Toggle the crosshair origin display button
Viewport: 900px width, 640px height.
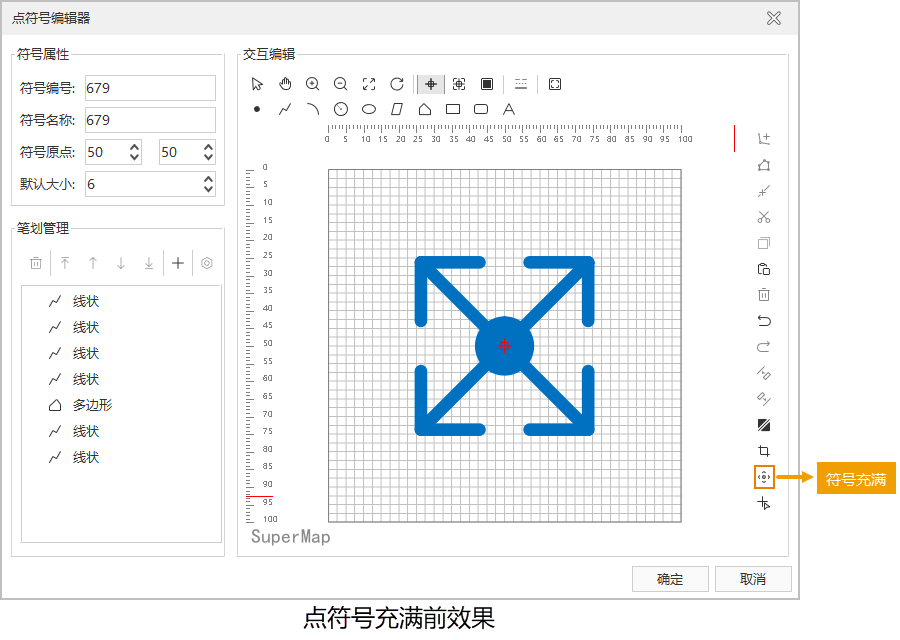pyautogui.click(x=431, y=84)
